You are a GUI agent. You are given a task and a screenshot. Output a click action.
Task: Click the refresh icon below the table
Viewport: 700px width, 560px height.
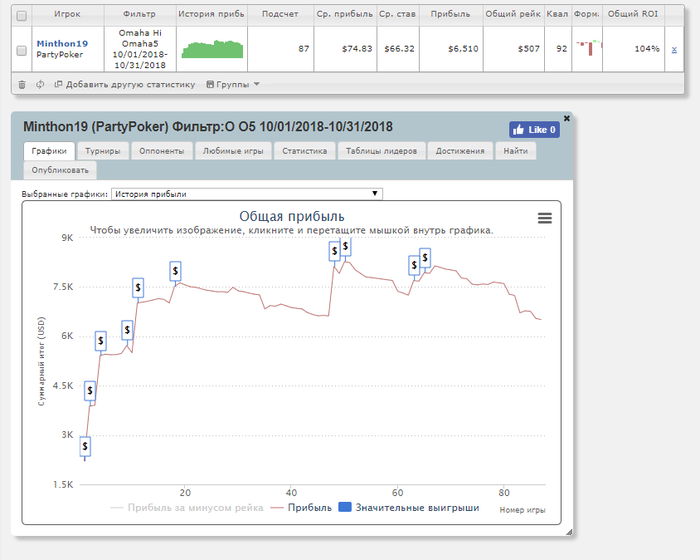(x=40, y=84)
